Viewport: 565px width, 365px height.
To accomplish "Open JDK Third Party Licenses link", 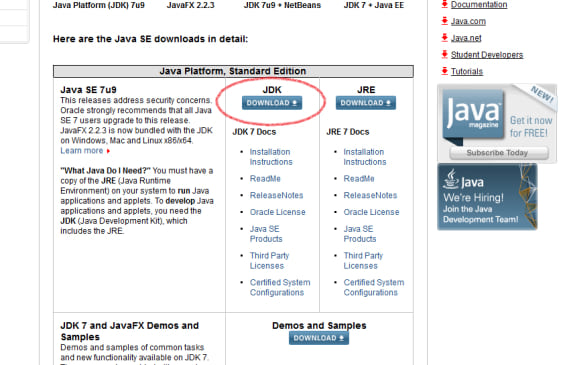I will 270,261.
